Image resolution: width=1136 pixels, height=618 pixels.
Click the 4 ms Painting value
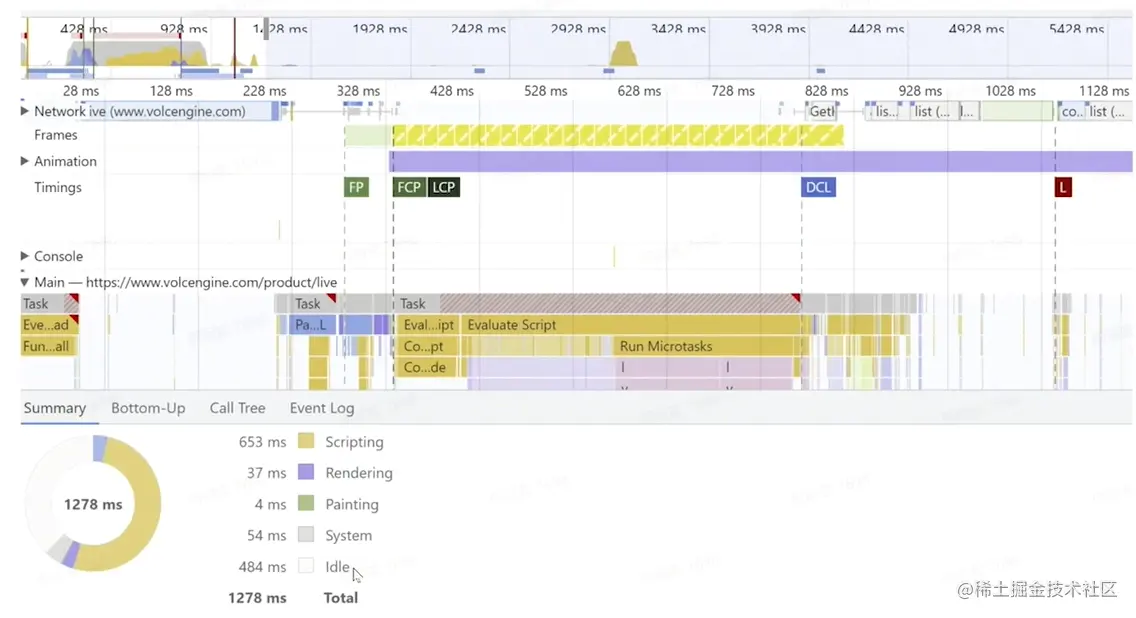click(x=270, y=504)
